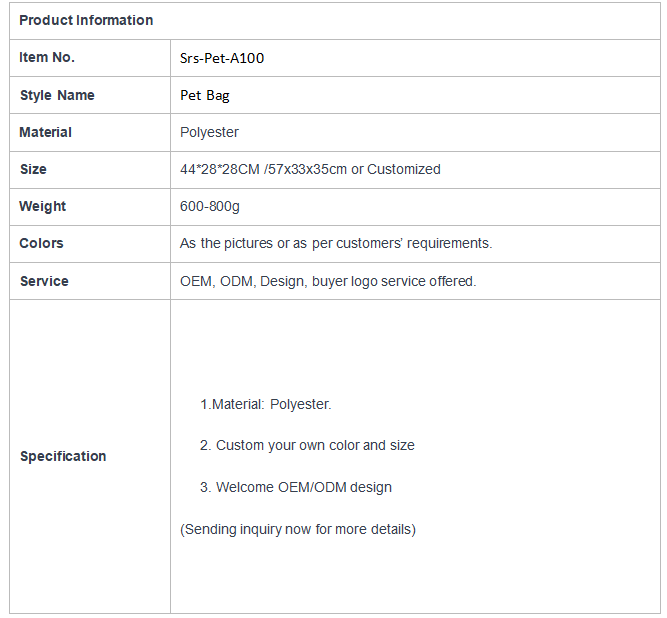667x618 pixels.
Task: Click the 1.Material: Polyester line
Action: coord(265,404)
